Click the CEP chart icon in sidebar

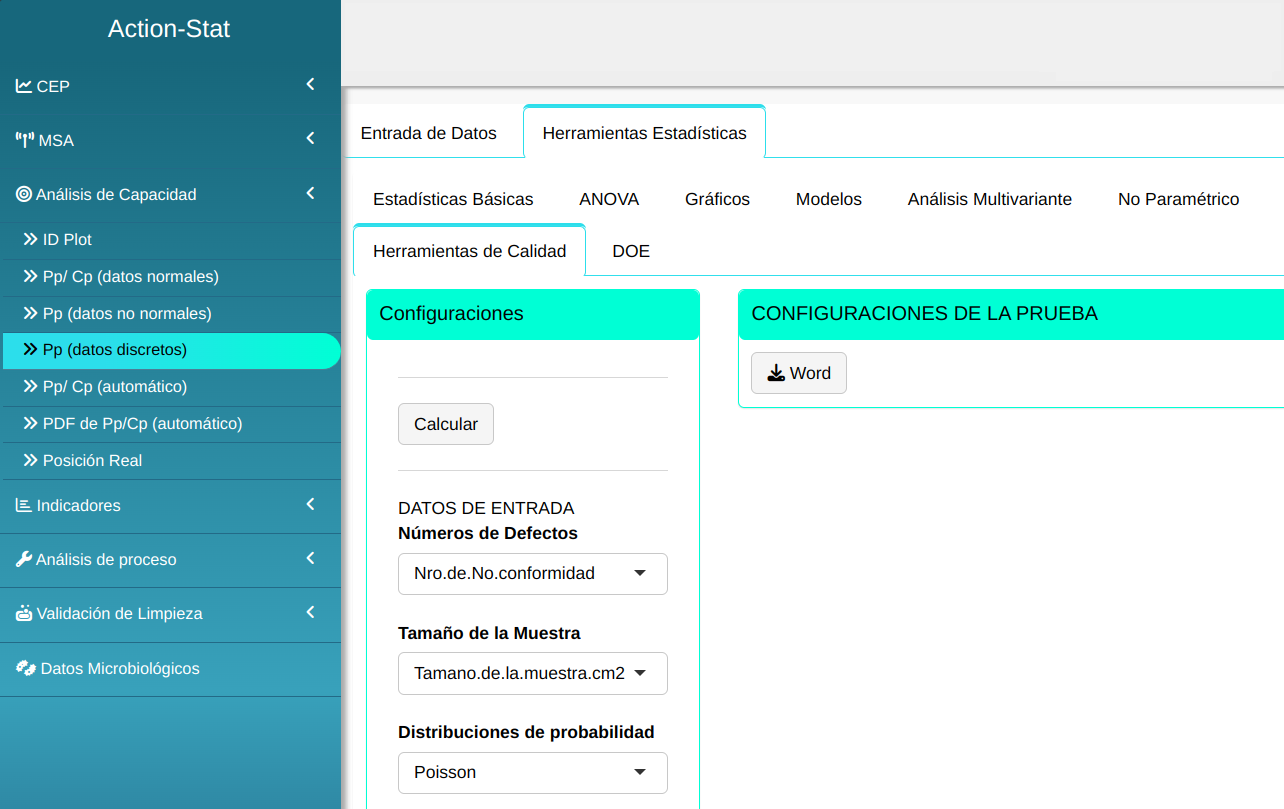pyautogui.click(x=24, y=86)
